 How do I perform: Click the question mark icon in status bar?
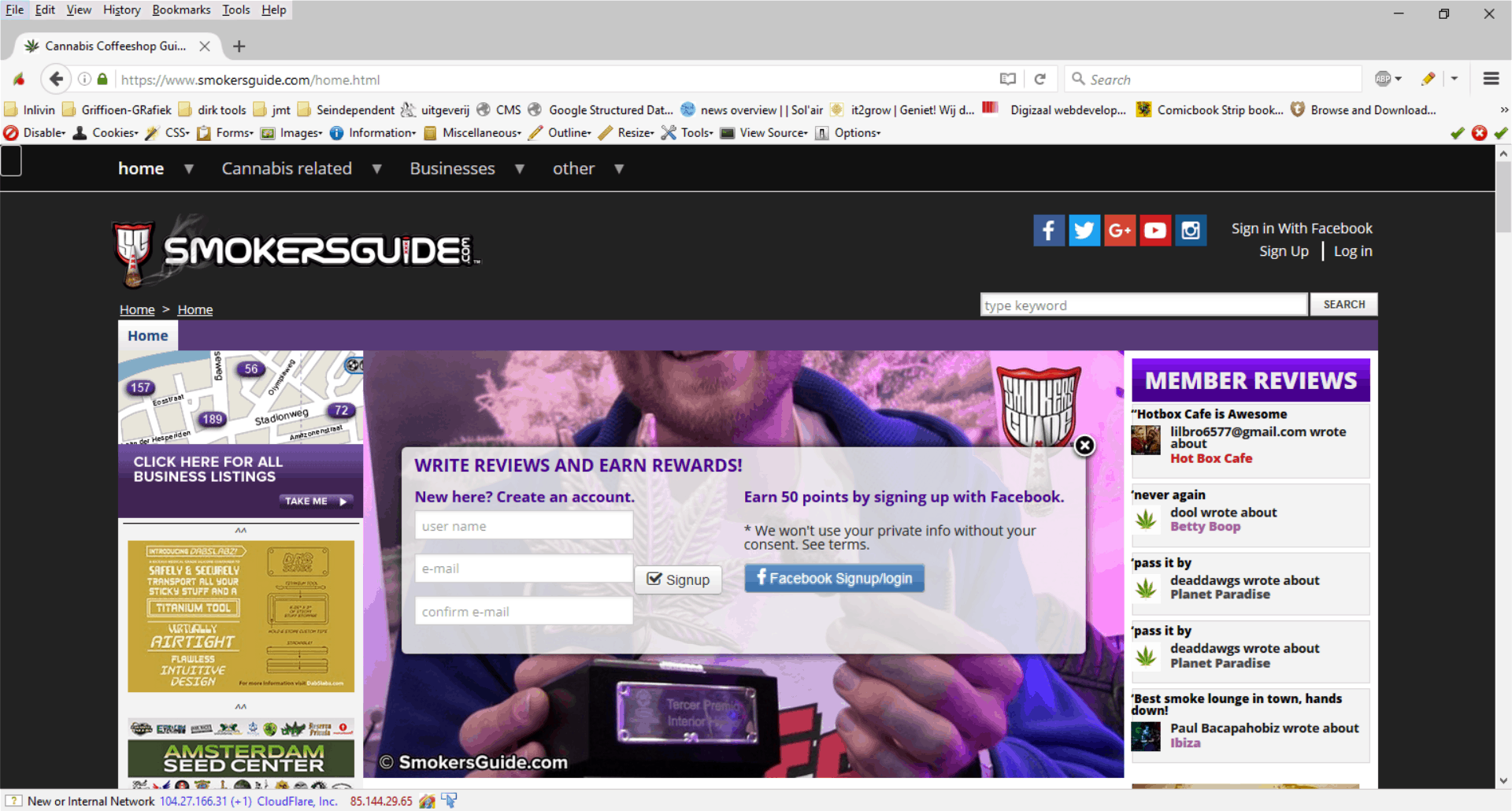click(13, 801)
